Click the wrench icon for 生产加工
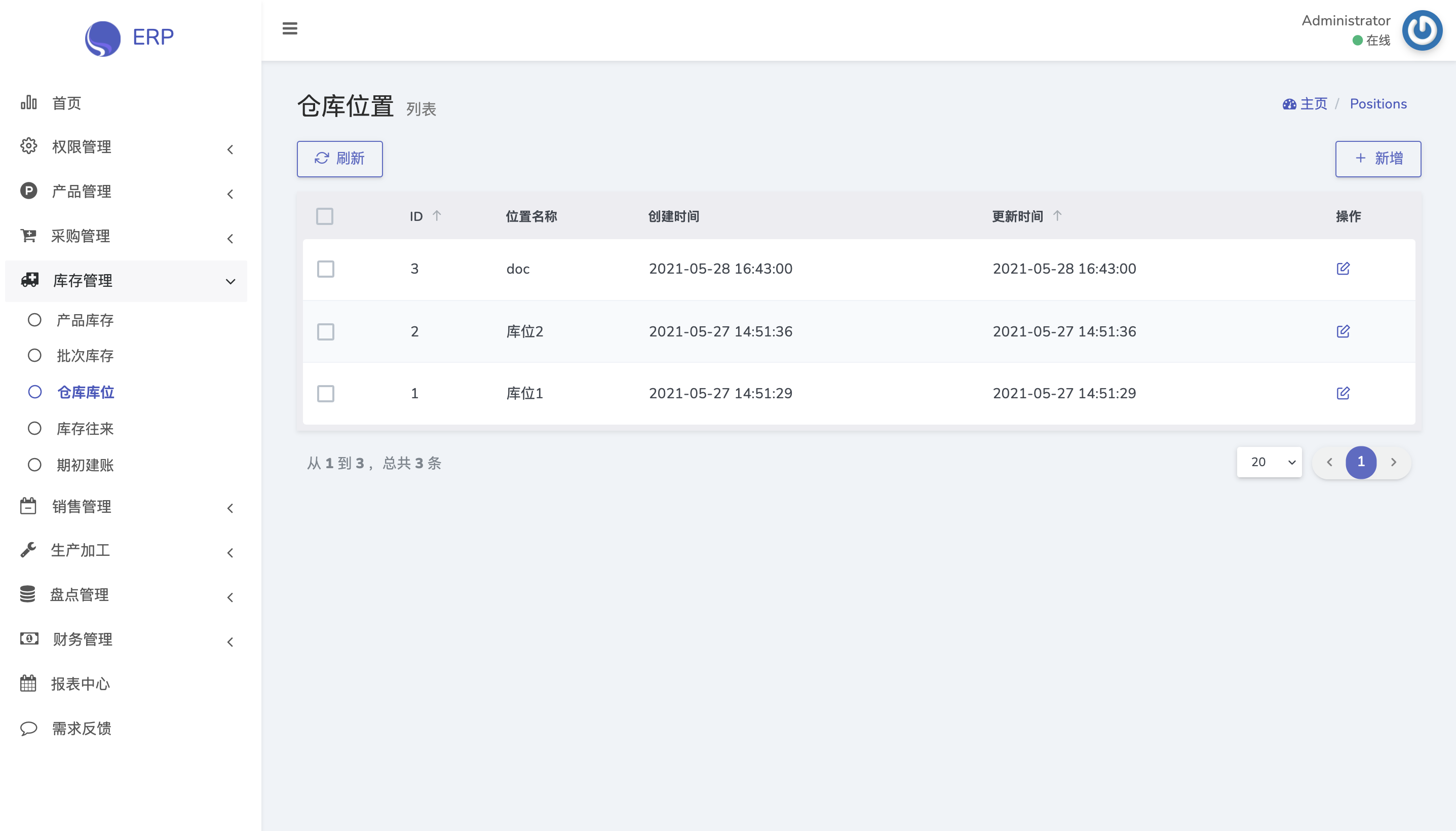Screen dimensions: 1456x831 [28, 550]
